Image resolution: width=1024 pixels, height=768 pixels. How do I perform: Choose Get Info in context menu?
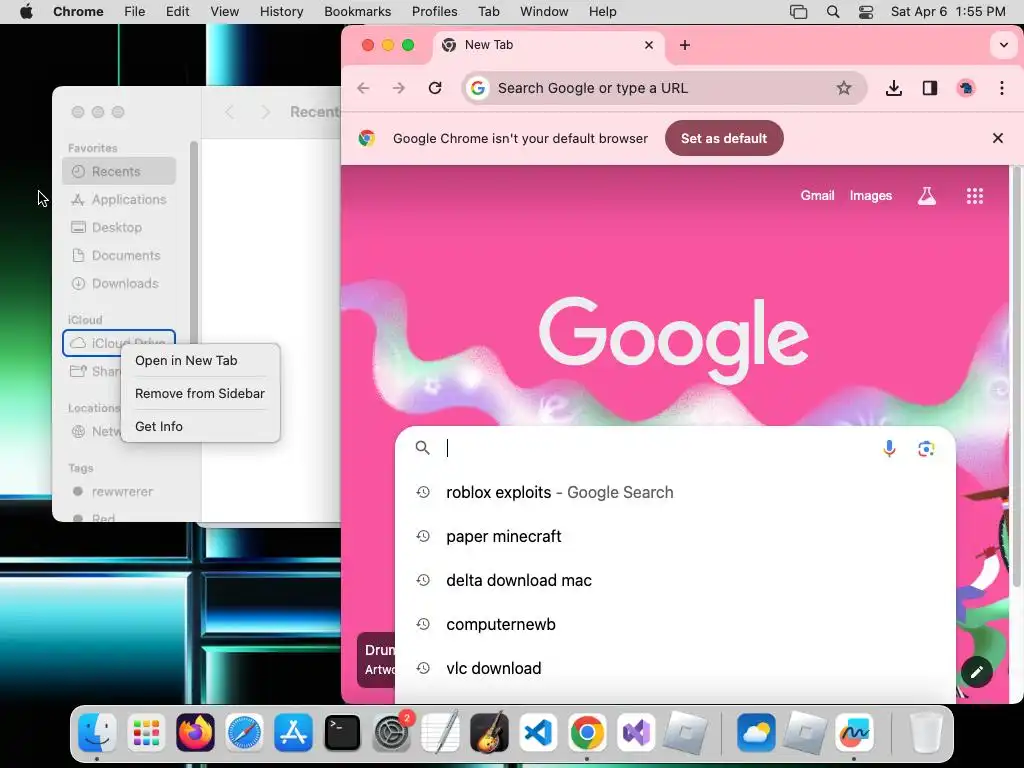coord(200,426)
